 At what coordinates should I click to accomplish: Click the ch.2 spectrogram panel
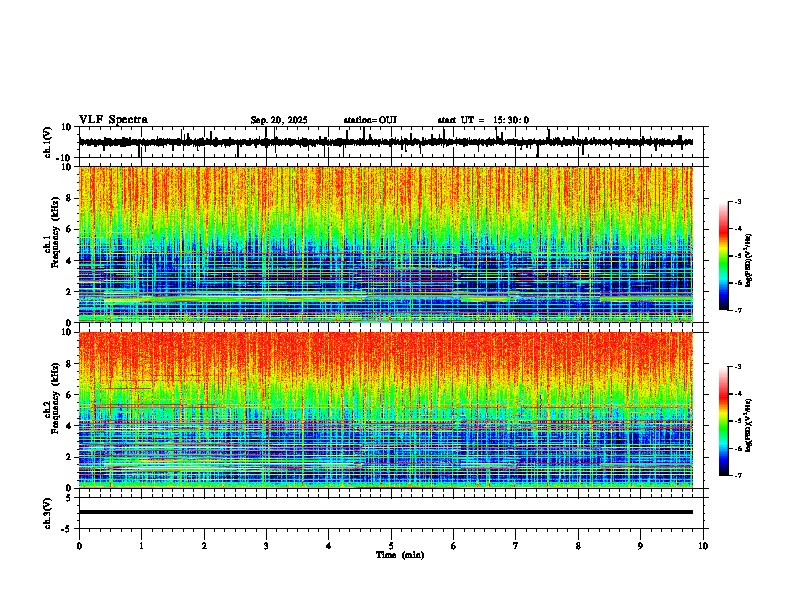point(386,410)
